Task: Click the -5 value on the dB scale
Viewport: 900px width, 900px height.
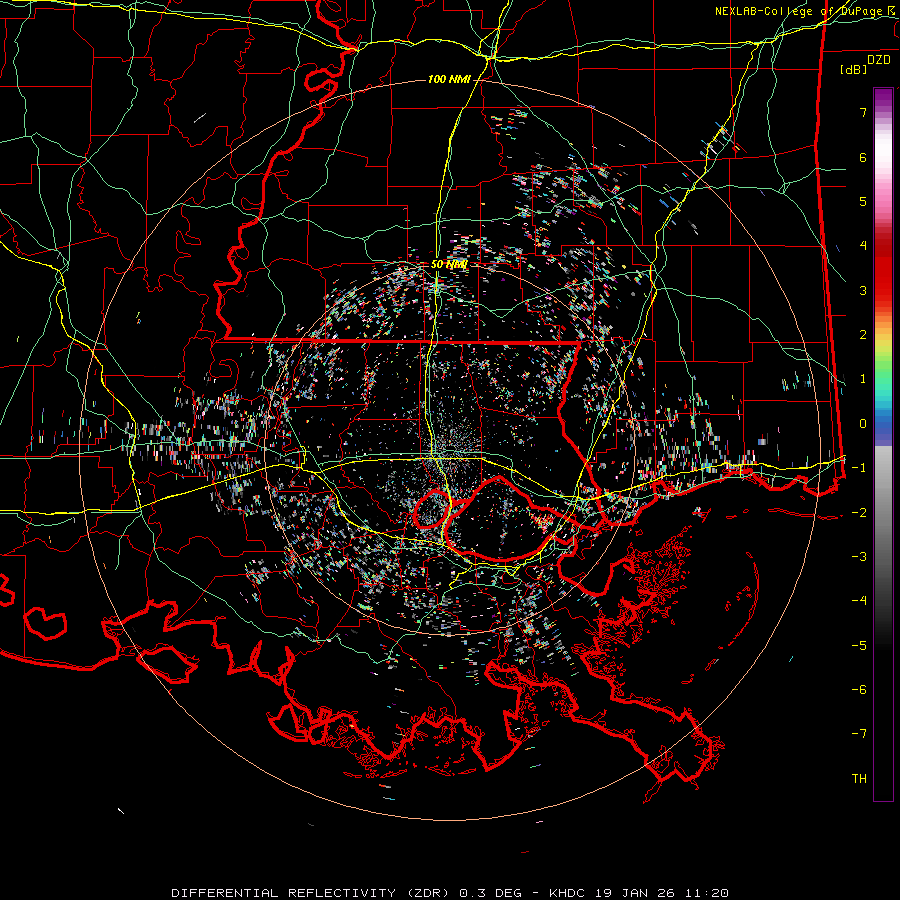Action: [x=859, y=646]
